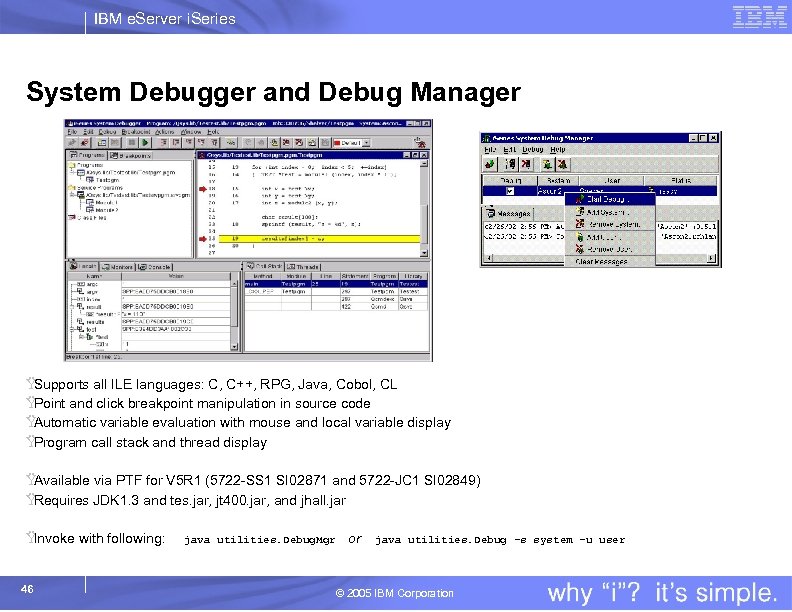
Task: Select the argv variable row in Locals
Action: click(x=150, y=292)
